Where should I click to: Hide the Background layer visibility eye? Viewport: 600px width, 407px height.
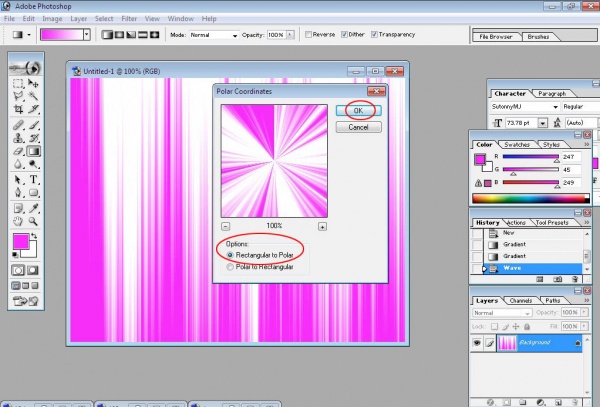coord(477,343)
